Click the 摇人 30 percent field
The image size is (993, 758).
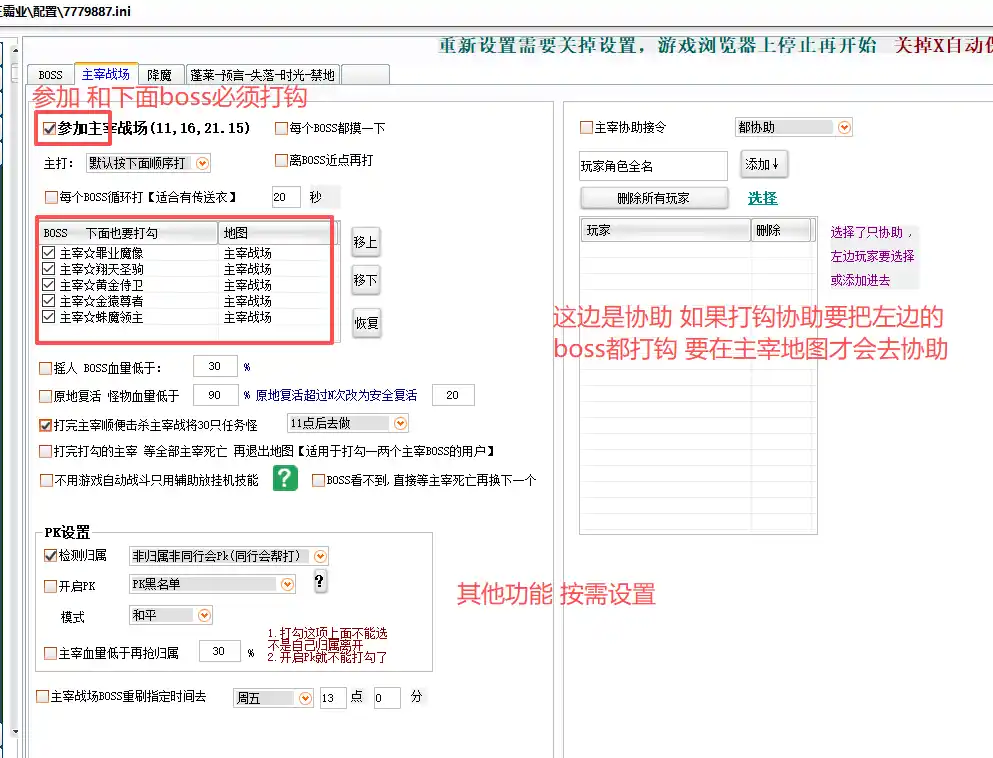(x=215, y=366)
